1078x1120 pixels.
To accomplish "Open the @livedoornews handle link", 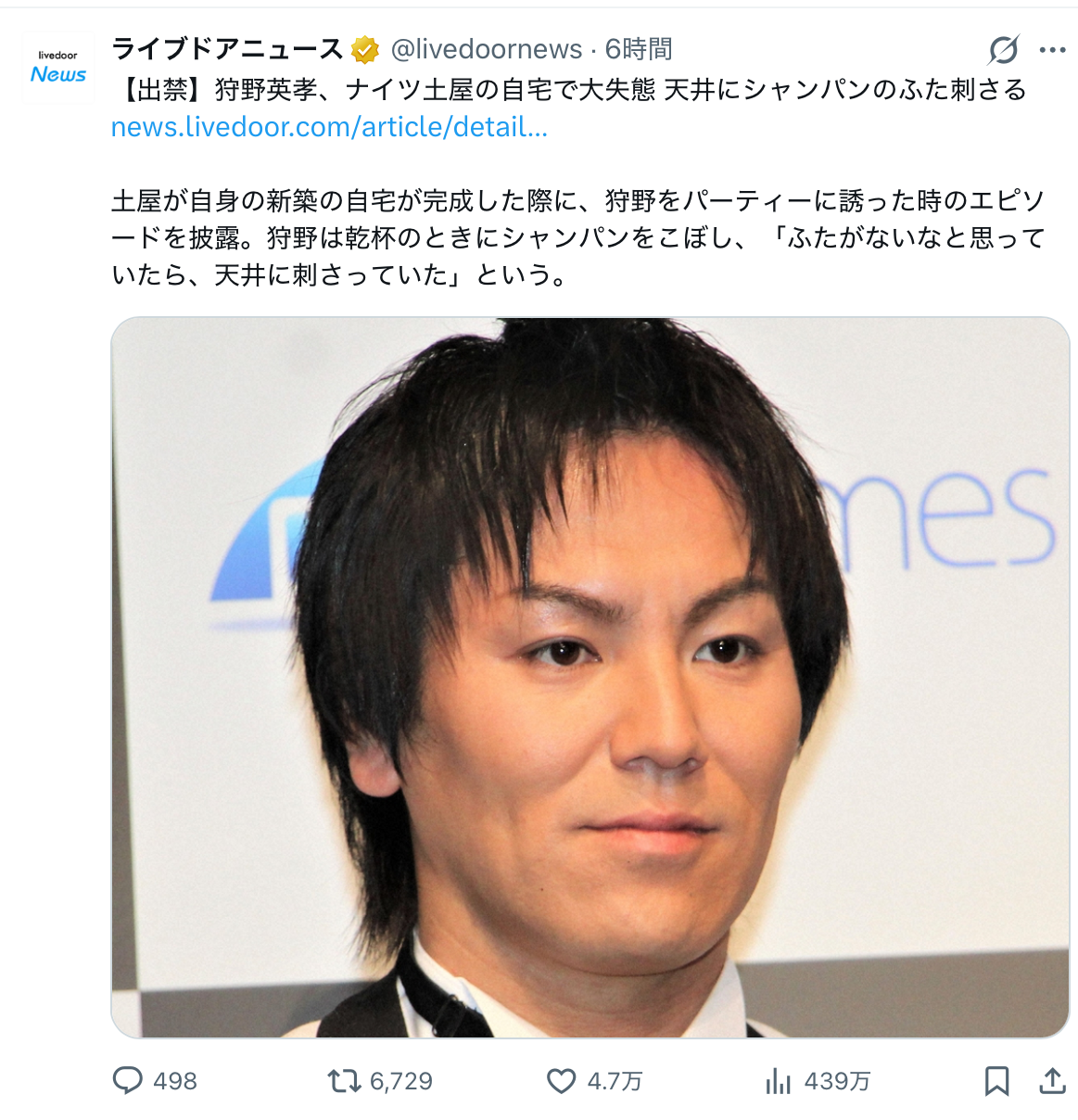I will point(487,49).
